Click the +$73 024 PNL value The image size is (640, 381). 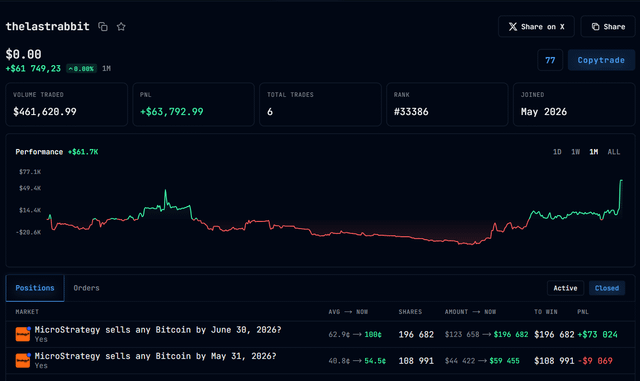[598, 334]
